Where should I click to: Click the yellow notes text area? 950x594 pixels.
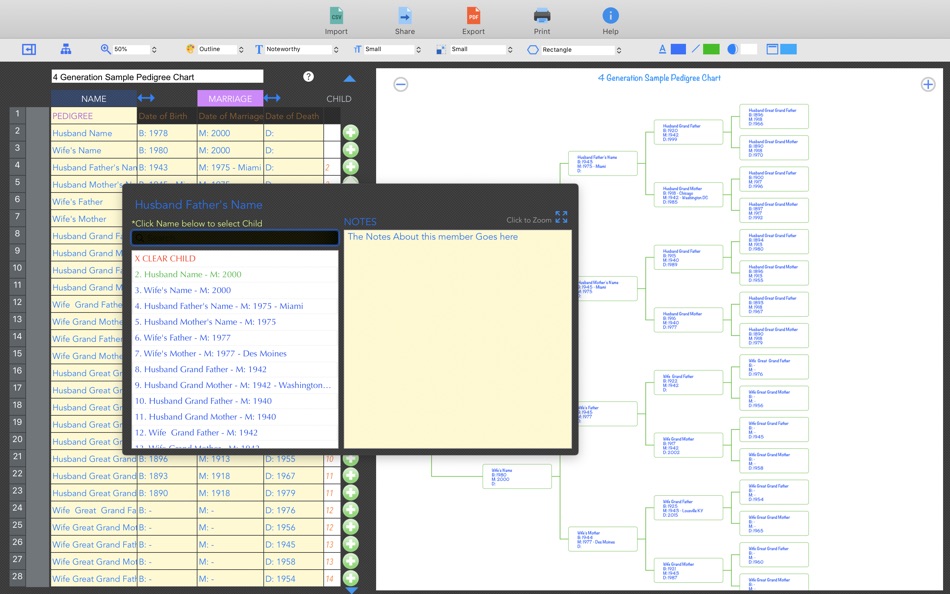click(457, 339)
